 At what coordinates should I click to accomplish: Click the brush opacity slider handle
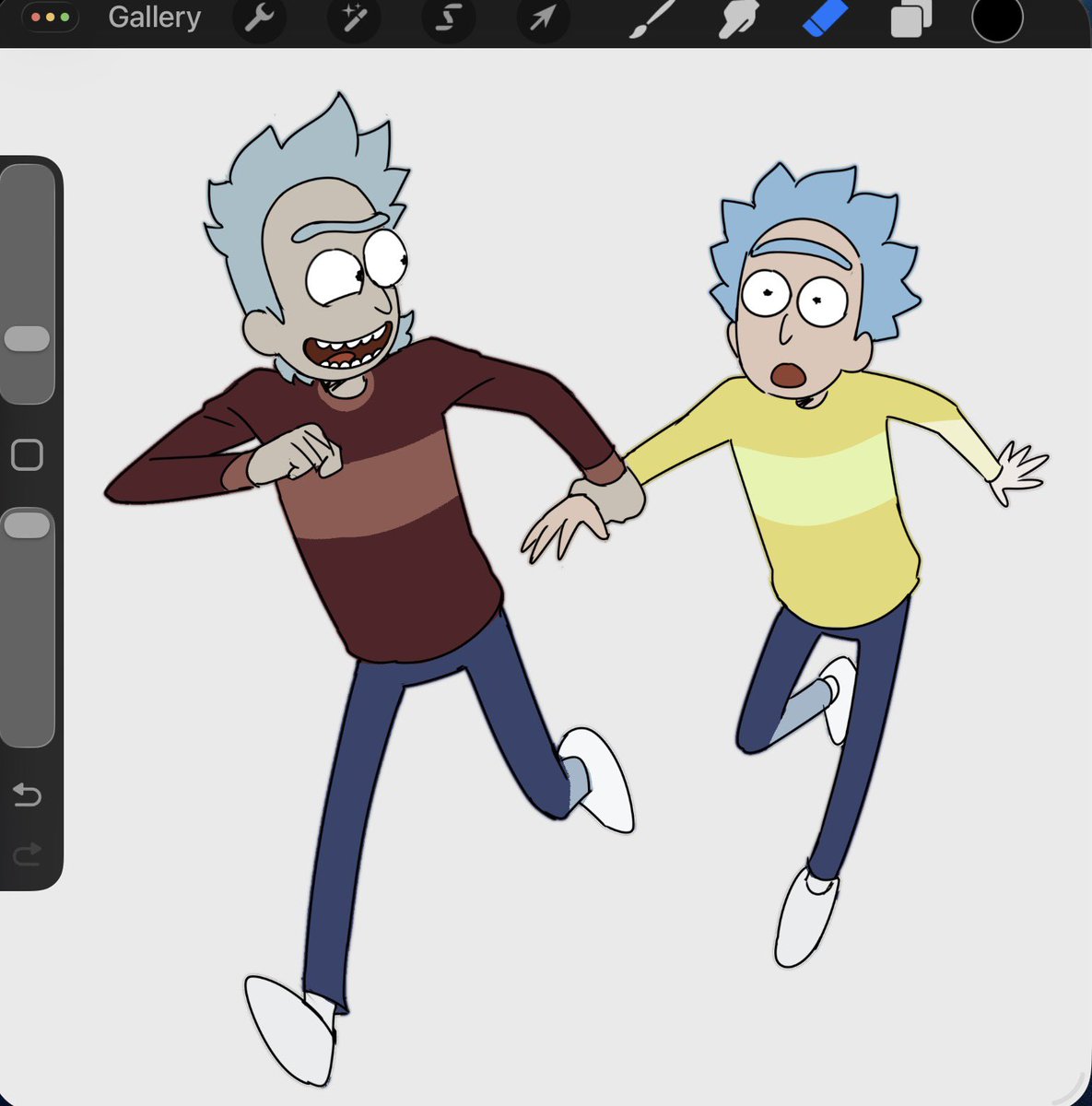[28, 525]
